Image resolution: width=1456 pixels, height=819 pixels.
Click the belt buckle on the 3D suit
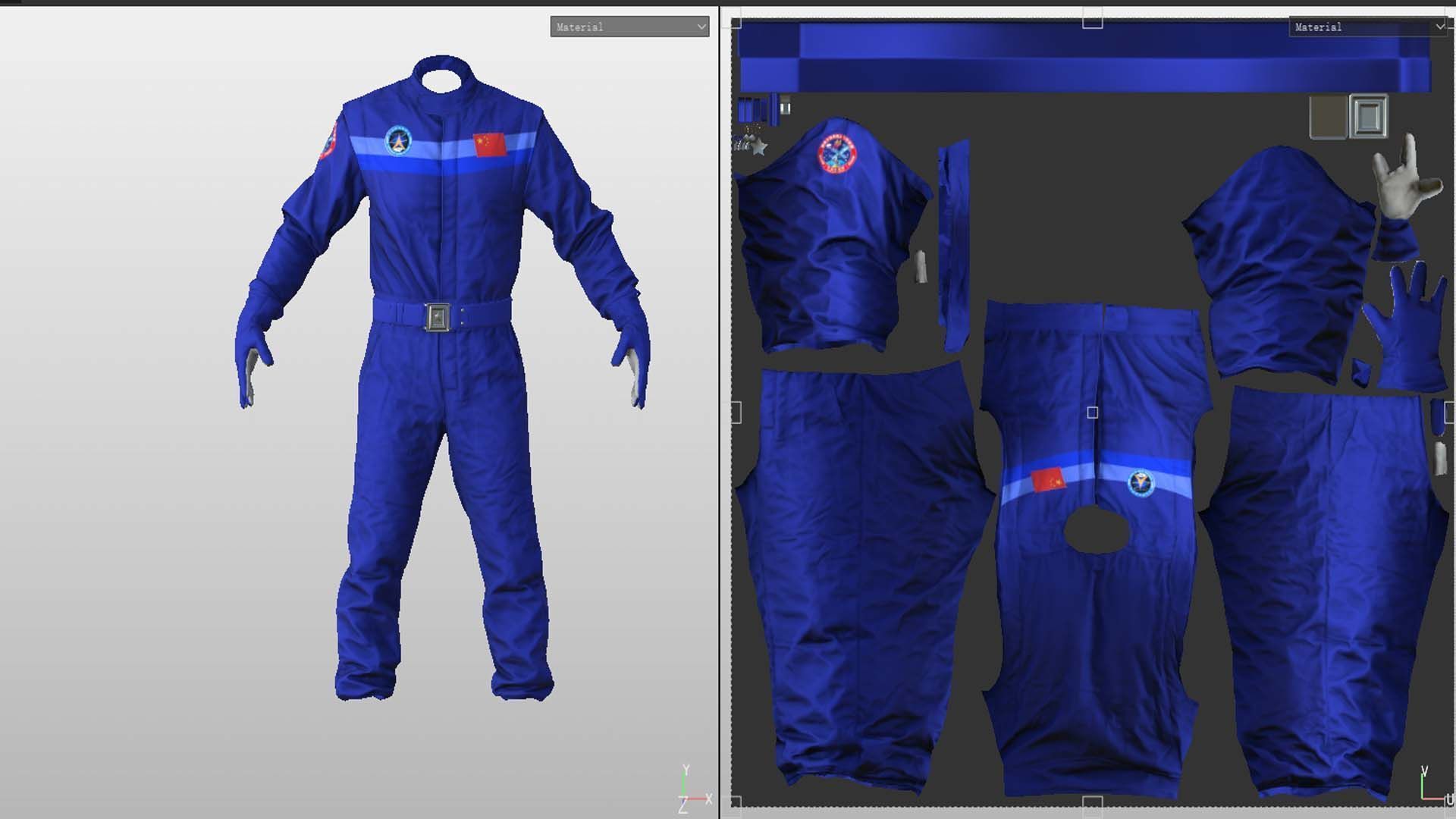click(438, 317)
